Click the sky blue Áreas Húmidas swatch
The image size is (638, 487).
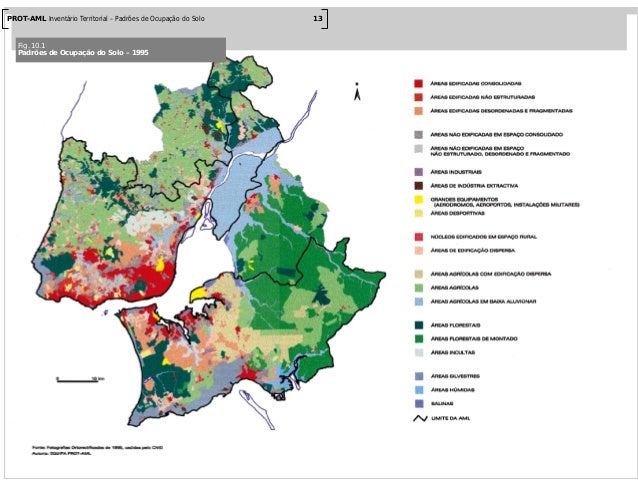point(418,390)
